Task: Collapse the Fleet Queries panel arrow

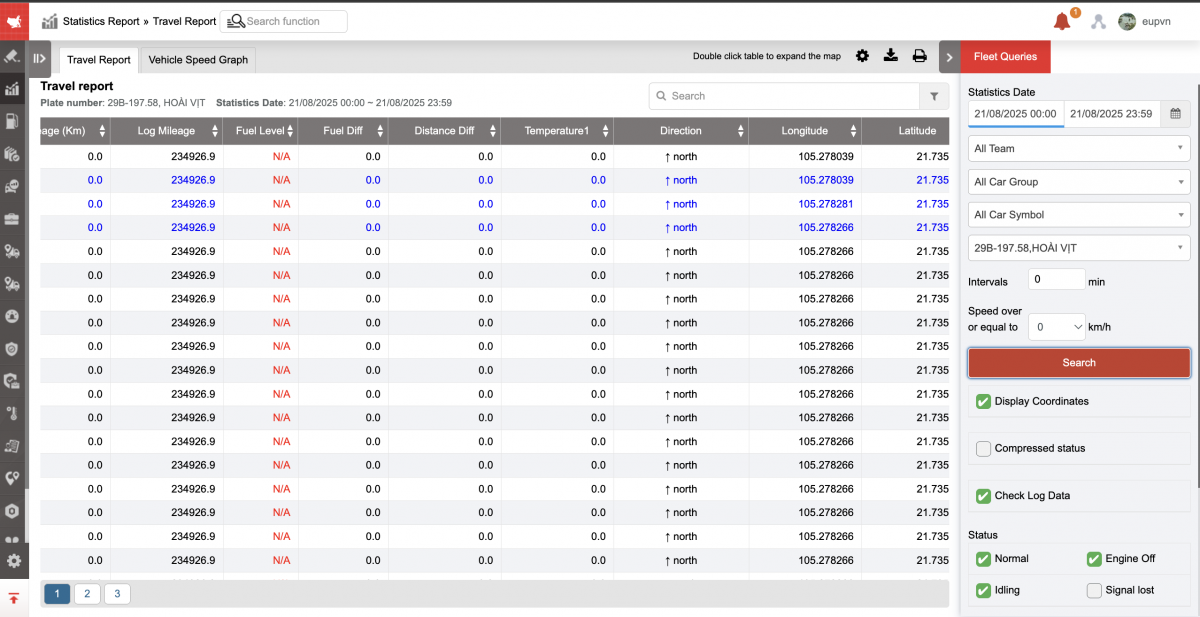Action: coord(949,57)
